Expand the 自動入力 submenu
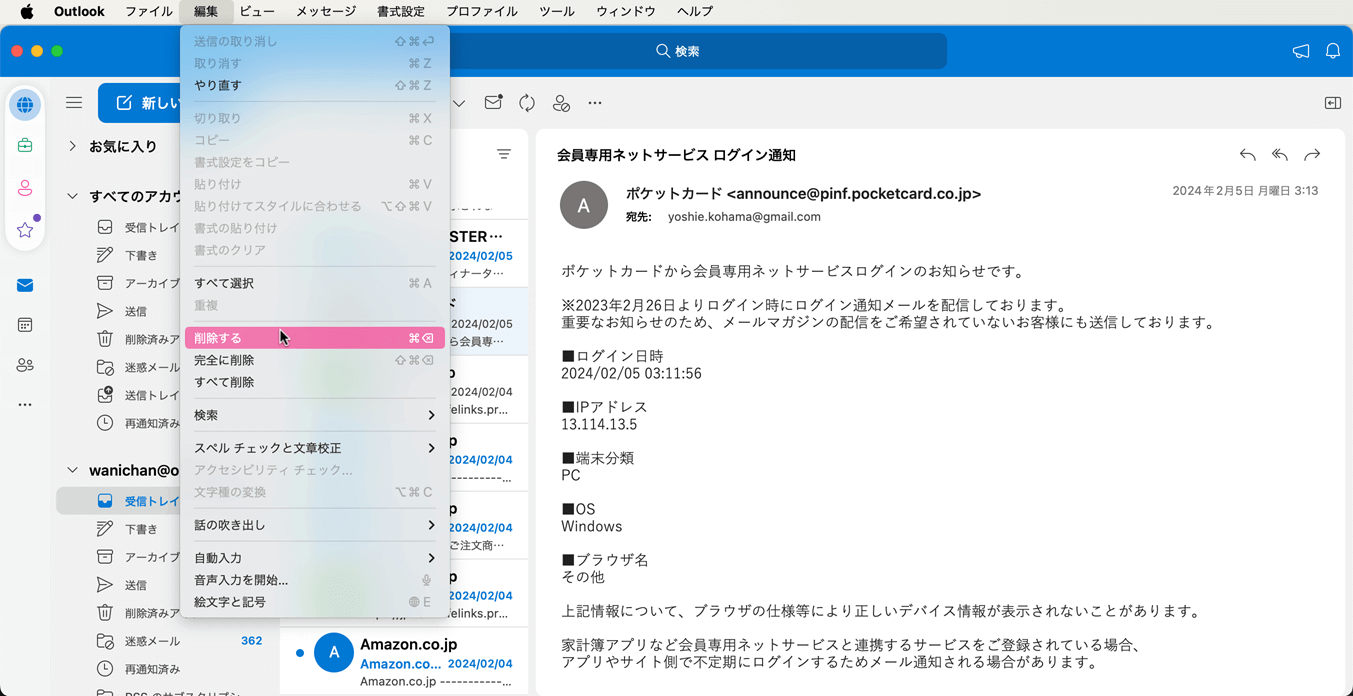The image size is (1353, 696). pyautogui.click(x=315, y=558)
